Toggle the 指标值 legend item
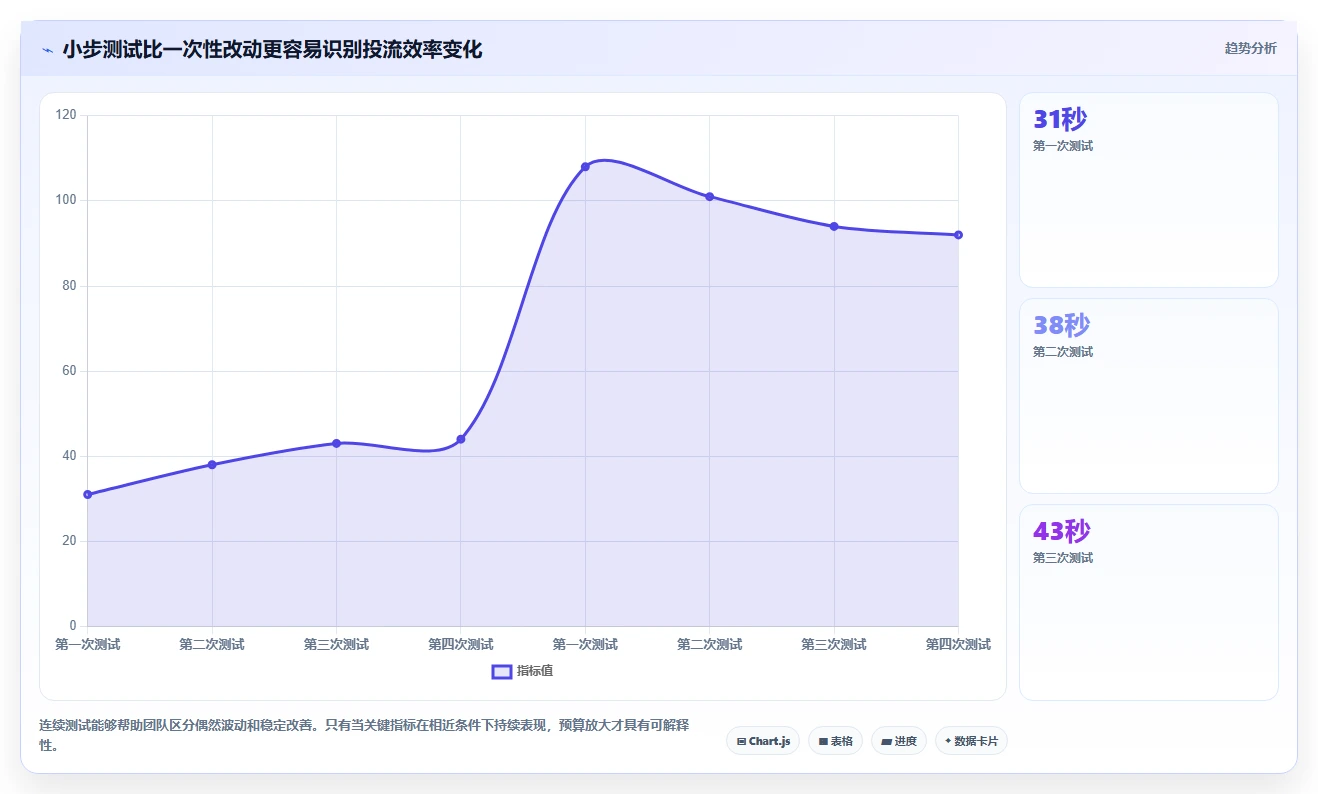Viewport: 1318px width, 794px height. [x=522, y=671]
